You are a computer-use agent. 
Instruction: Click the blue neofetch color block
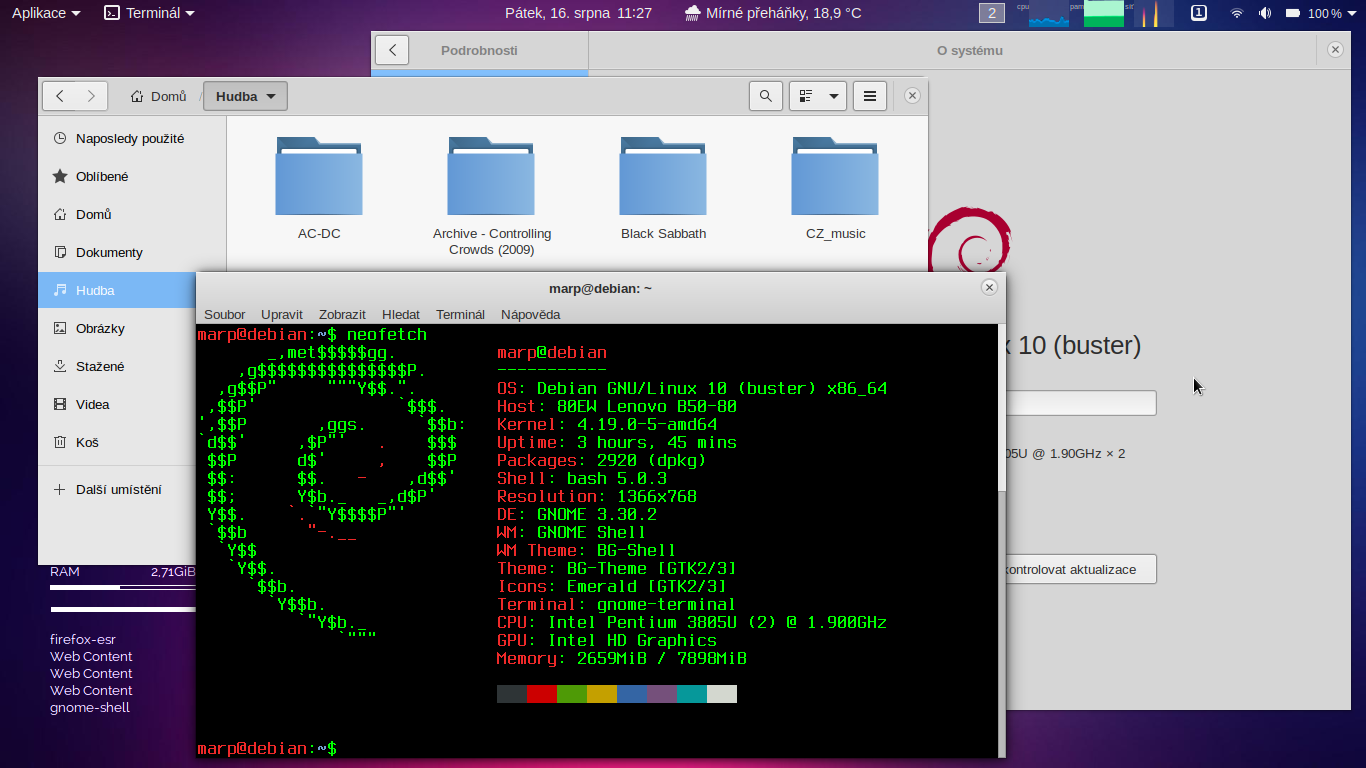(632, 694)
